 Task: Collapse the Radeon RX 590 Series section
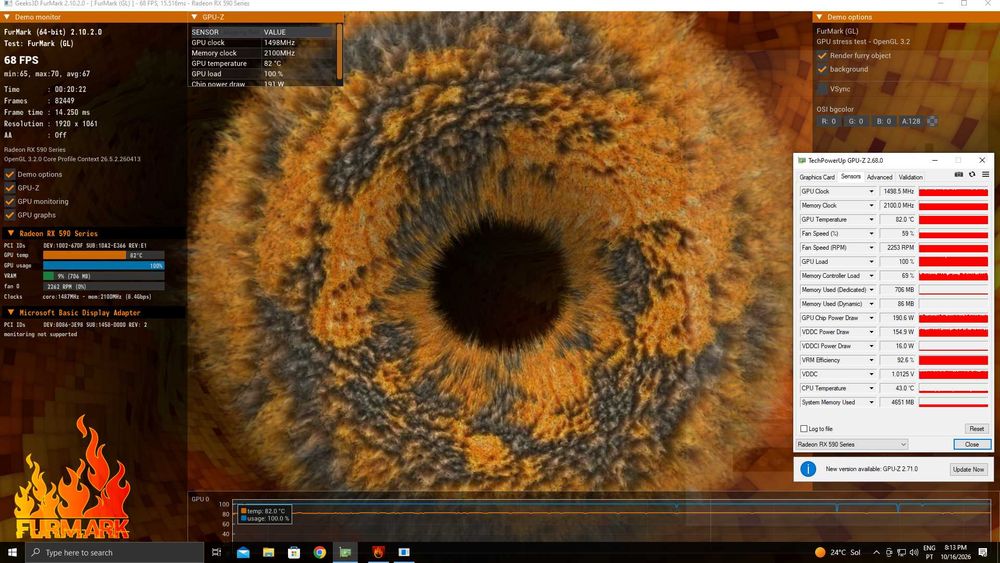point(11,233)
